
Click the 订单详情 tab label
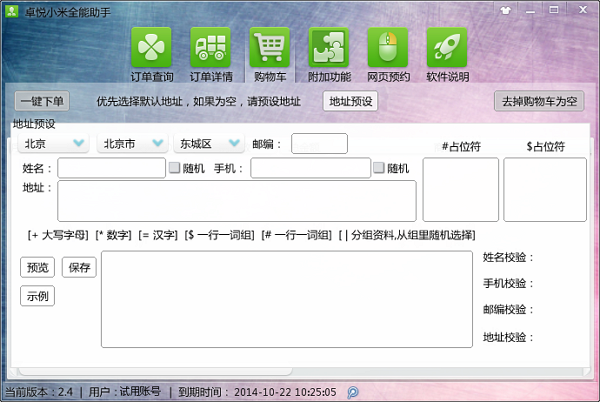pos(211,77)
